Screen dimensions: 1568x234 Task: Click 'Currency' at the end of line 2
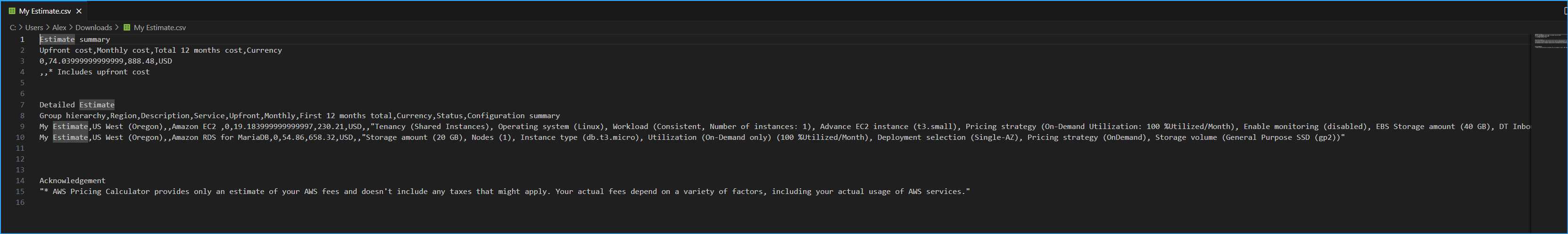point(264,50)
